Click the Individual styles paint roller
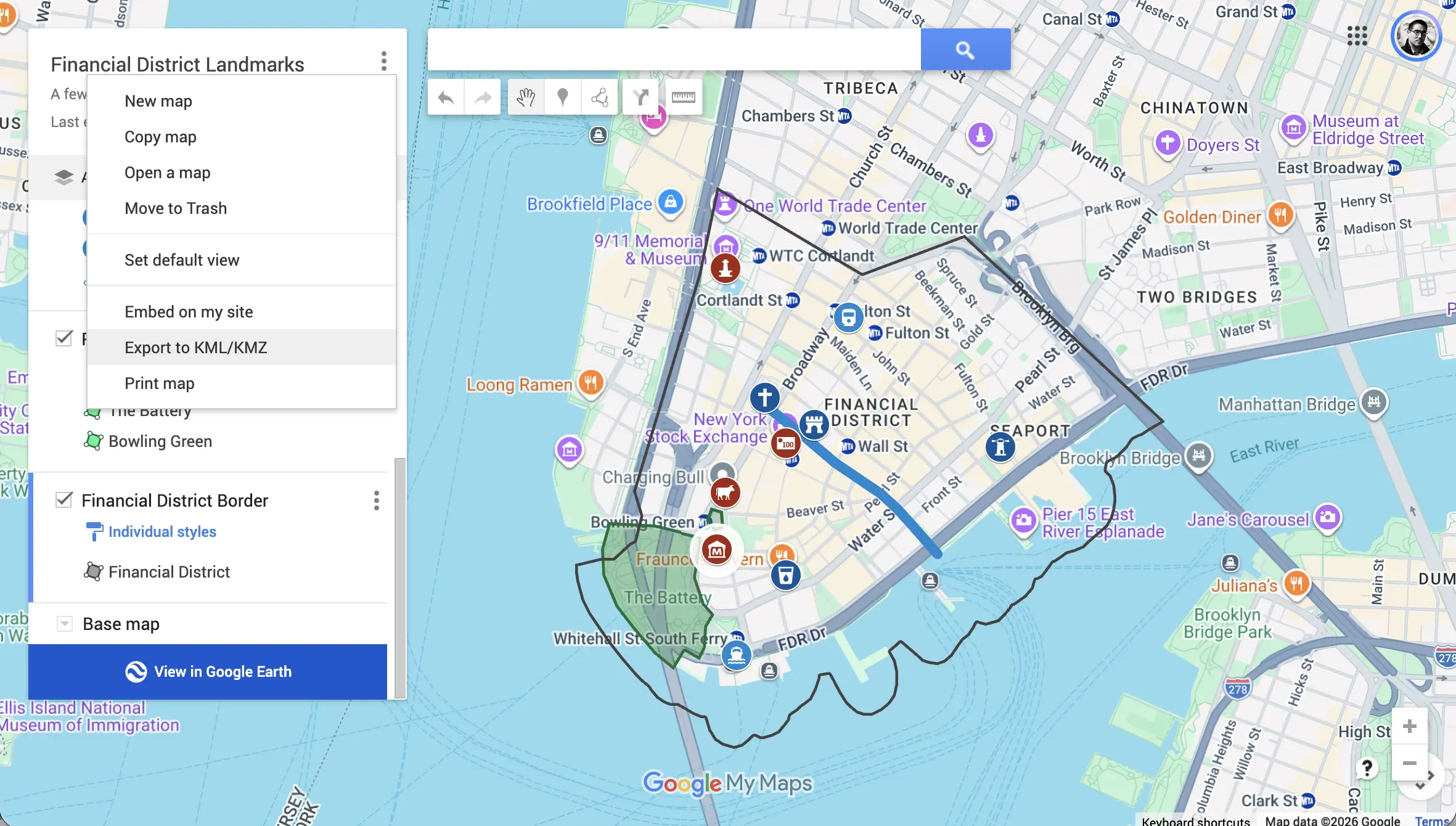This screenshot has width=1456, height=826. 94,531
